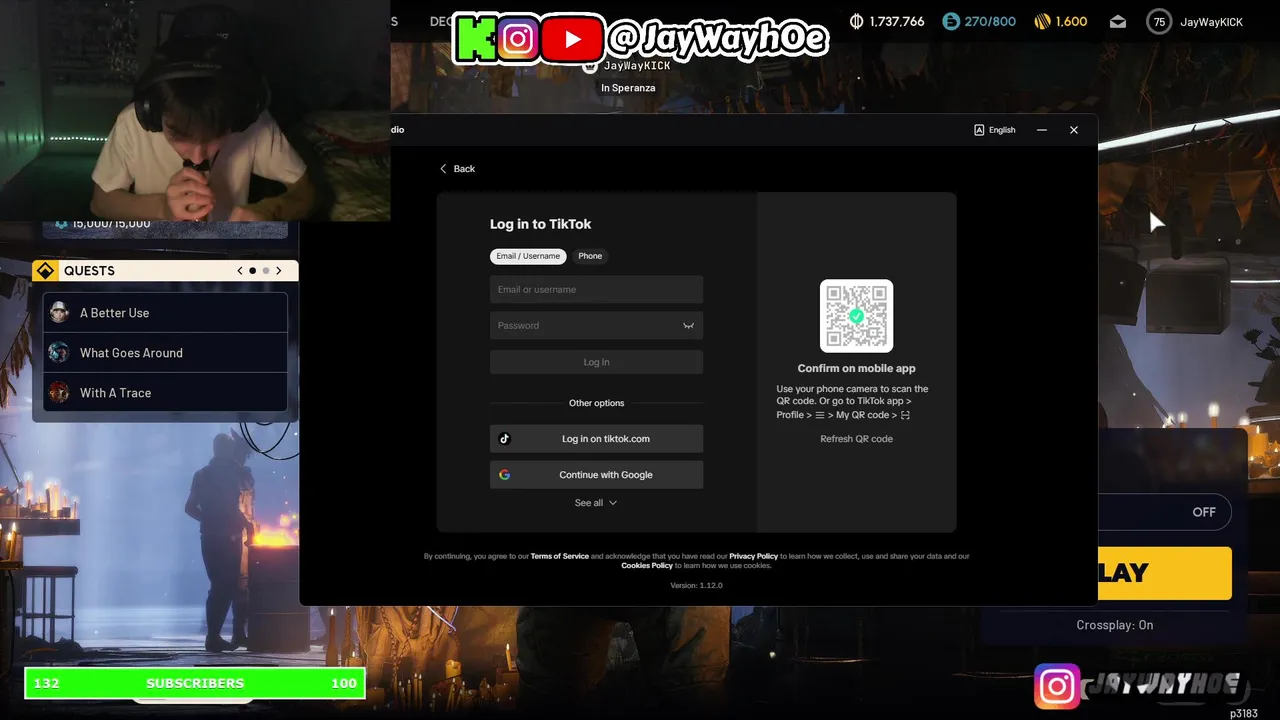Viewport: 1280px width, 720px height.
Task: Minimize the TikTok login window
Action: point(1041,130)
